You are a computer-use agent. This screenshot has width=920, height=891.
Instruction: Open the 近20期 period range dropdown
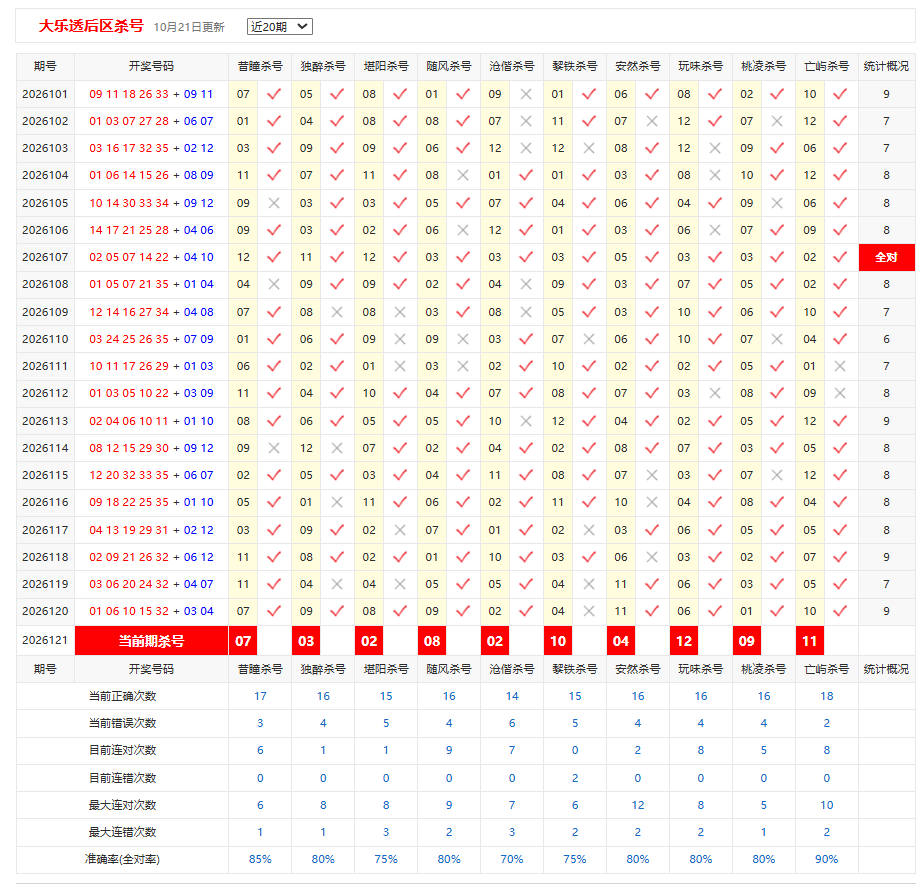tap(279, 26)
